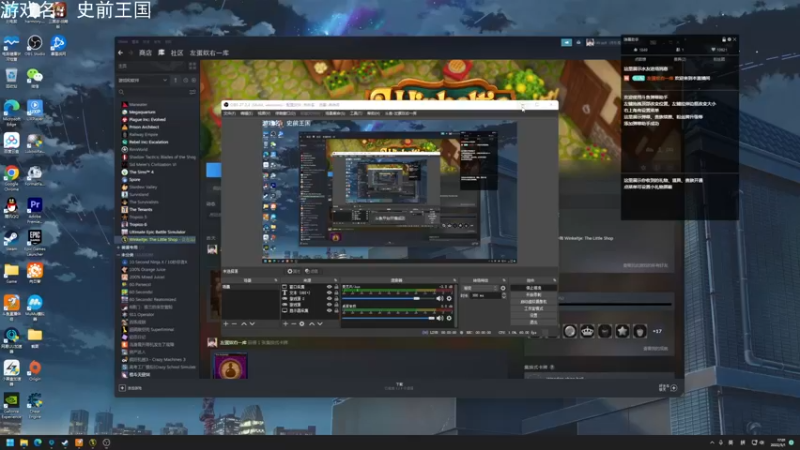This screenshot has width=800, height=450.
Task: Open Steam library 游戏和软件 filter dropdown
Action: (x=143, y=80)
